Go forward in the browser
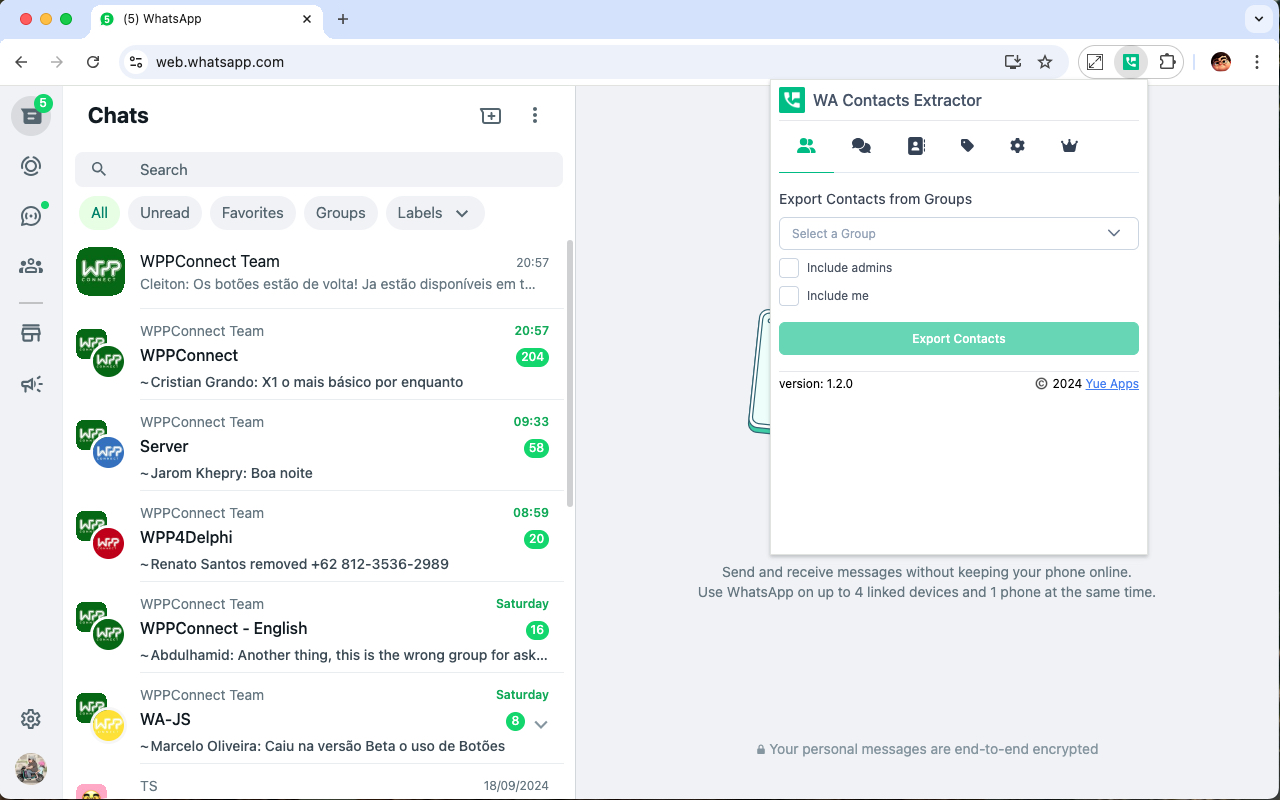Screen dimensions: 1280x800 click(57, 62)
